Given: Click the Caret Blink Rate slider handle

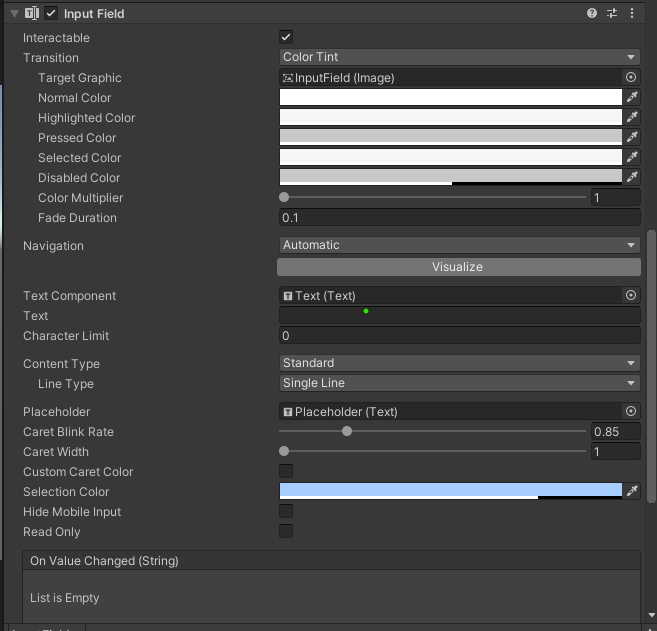Looking at the screenshot, I should click(x=347, y=431).
